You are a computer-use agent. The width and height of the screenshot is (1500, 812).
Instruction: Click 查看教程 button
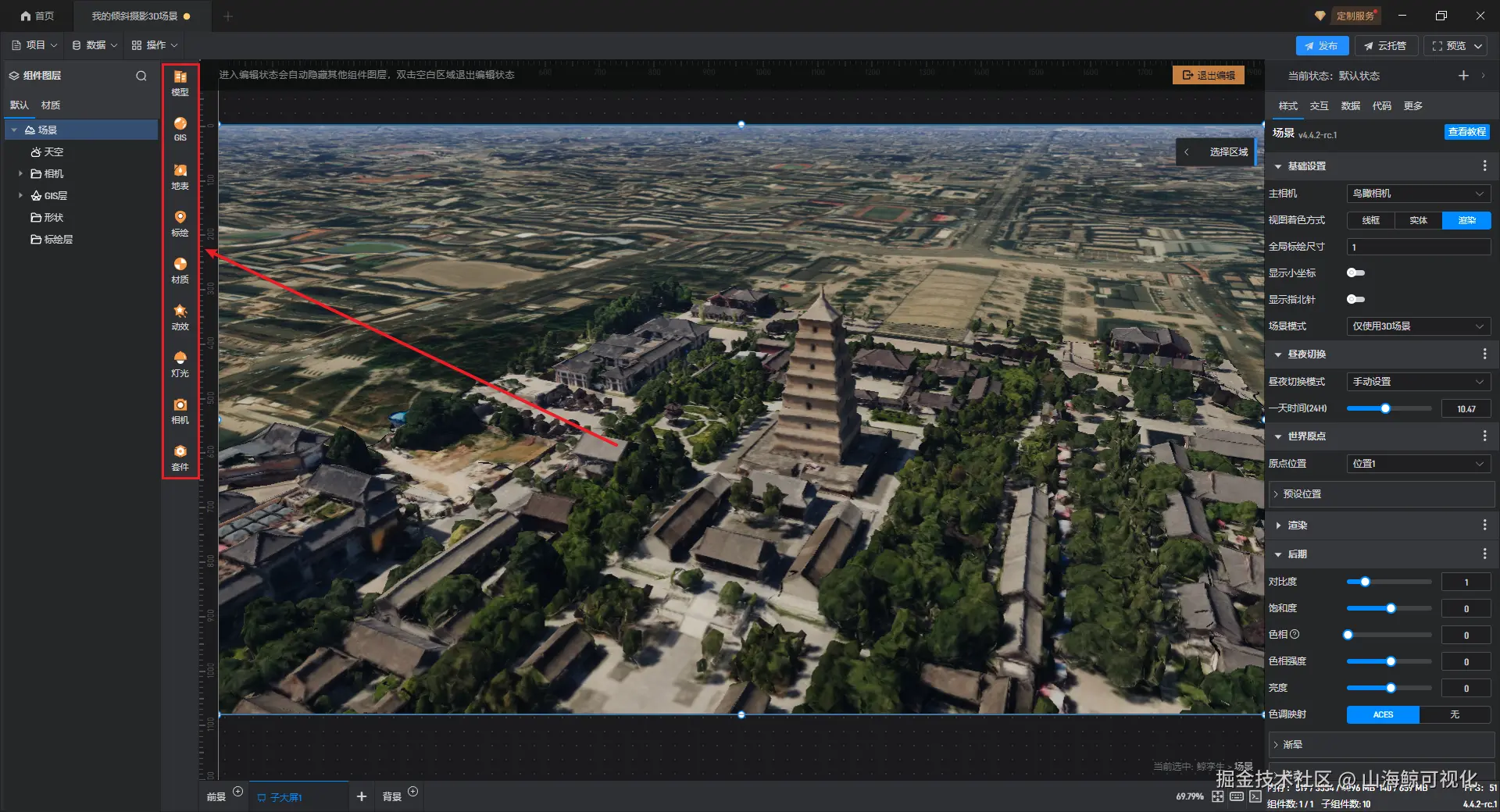pyautogui.click(x=1466, y=132)
